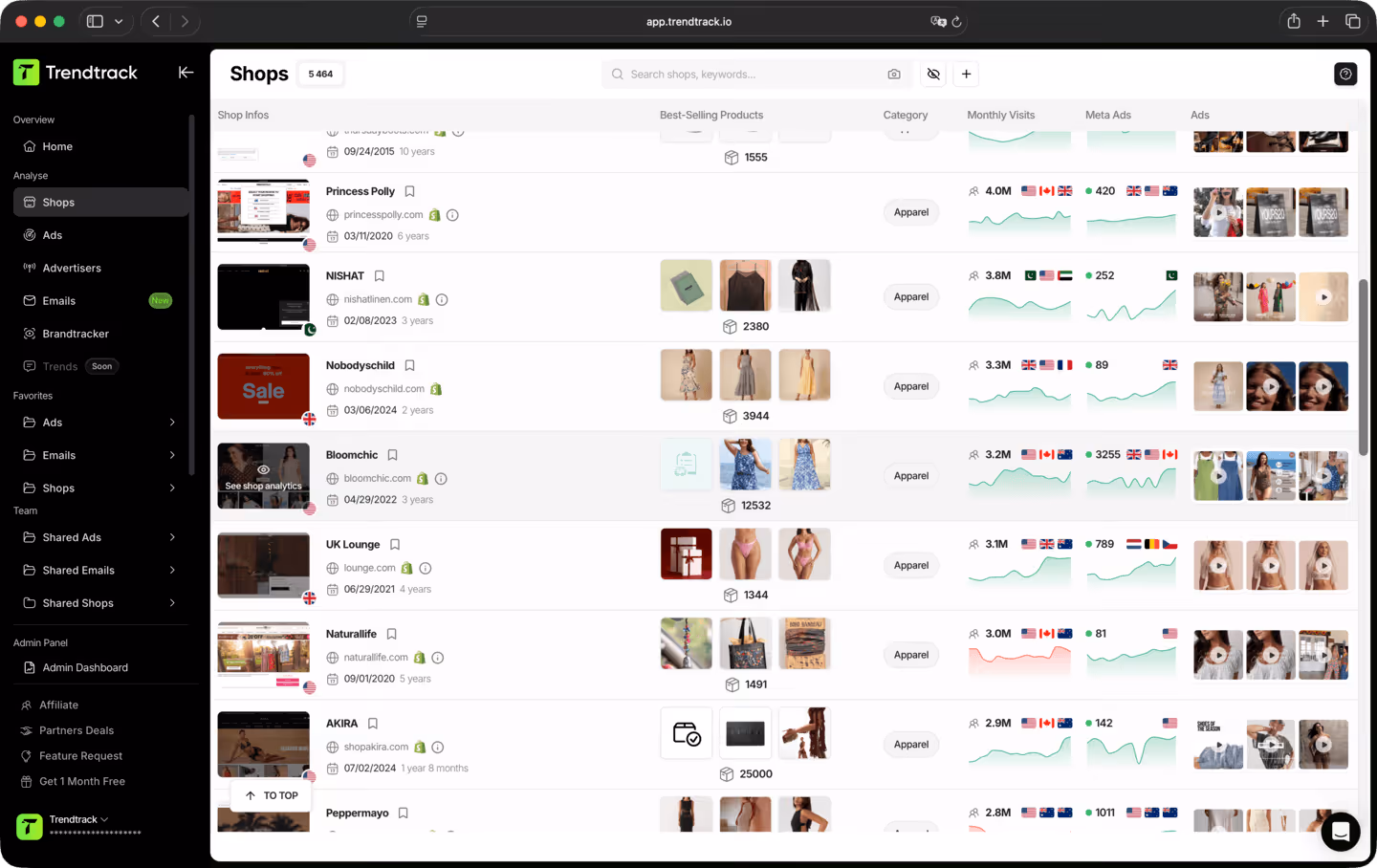
Task: Click the TO TOP button
Action: coord(271,794)
